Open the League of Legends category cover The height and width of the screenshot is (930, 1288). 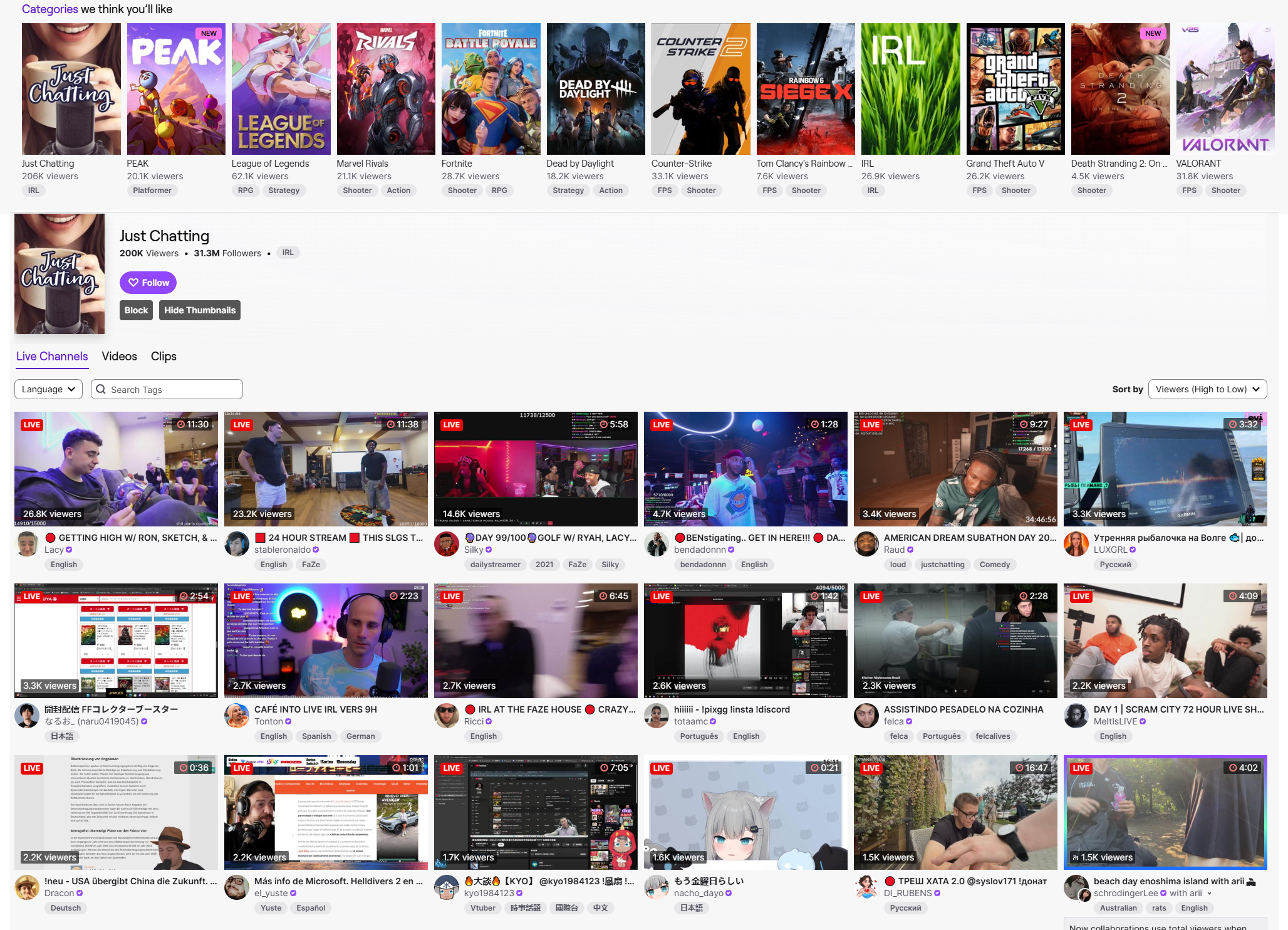281,89
